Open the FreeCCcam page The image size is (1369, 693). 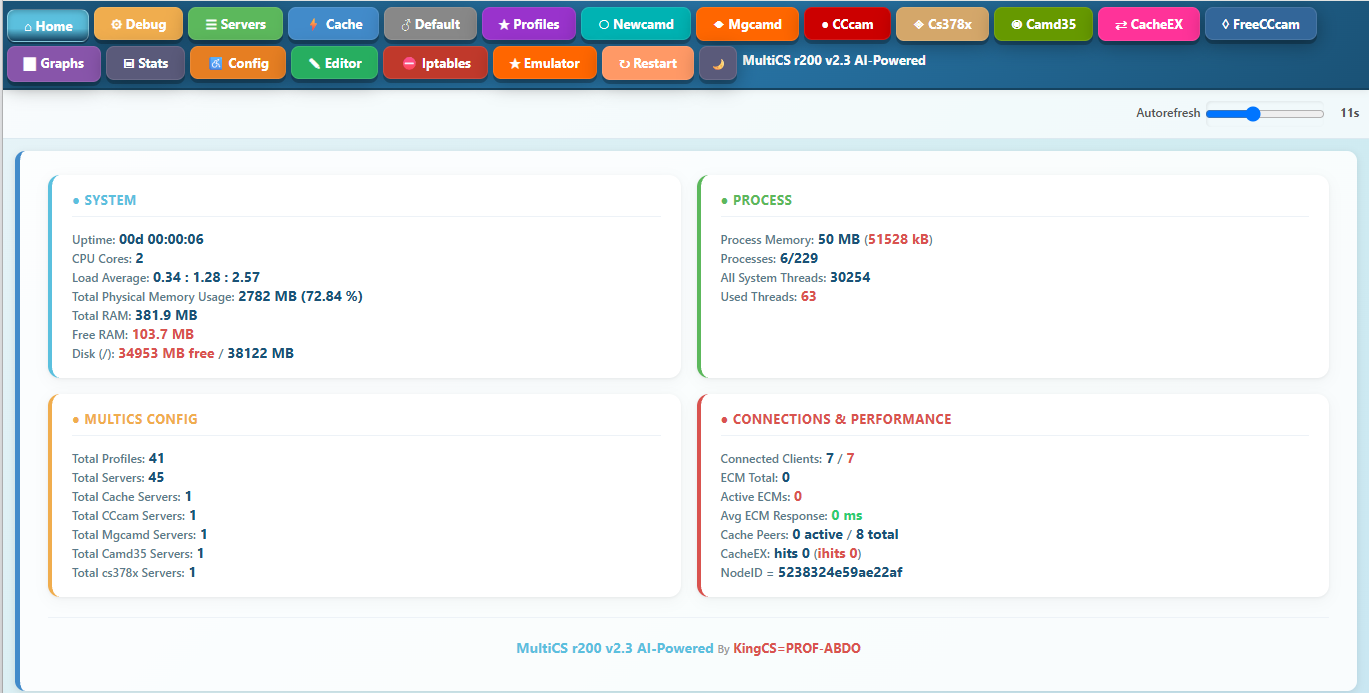pyautogui.click(x=1260, y=24)
